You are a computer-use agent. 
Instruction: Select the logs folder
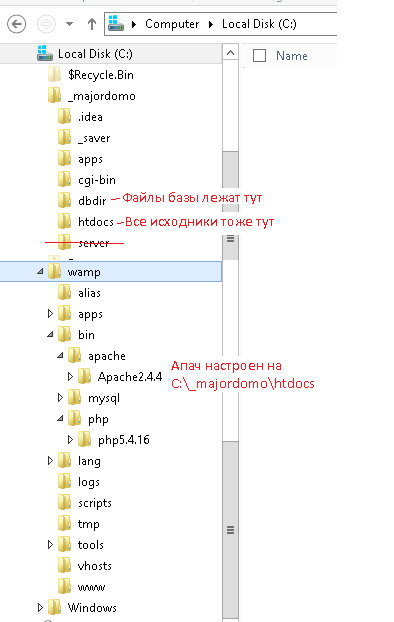(x=88, y=482)
